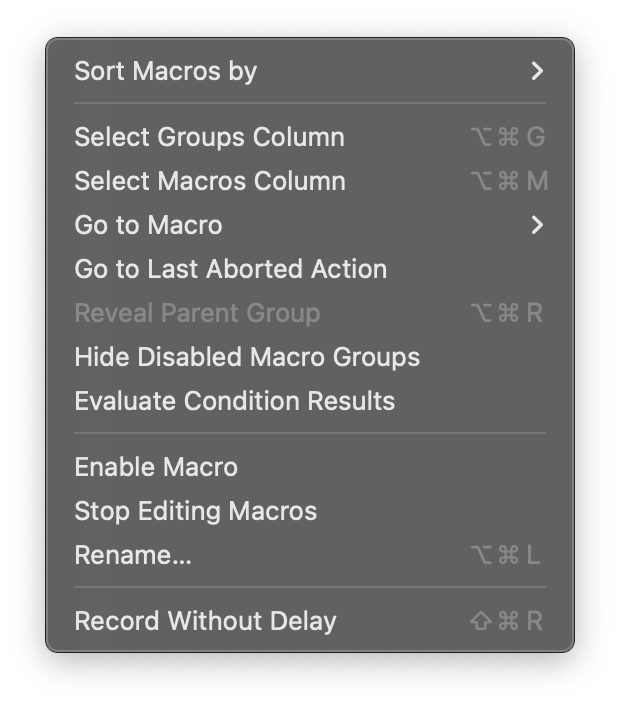Enable the selected macro
Screen dimensions: 620x706
pyautogui.click(x=156, y=467)
